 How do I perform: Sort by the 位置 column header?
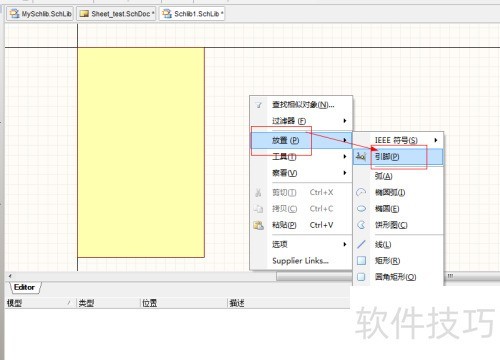[x=184, y=303]
